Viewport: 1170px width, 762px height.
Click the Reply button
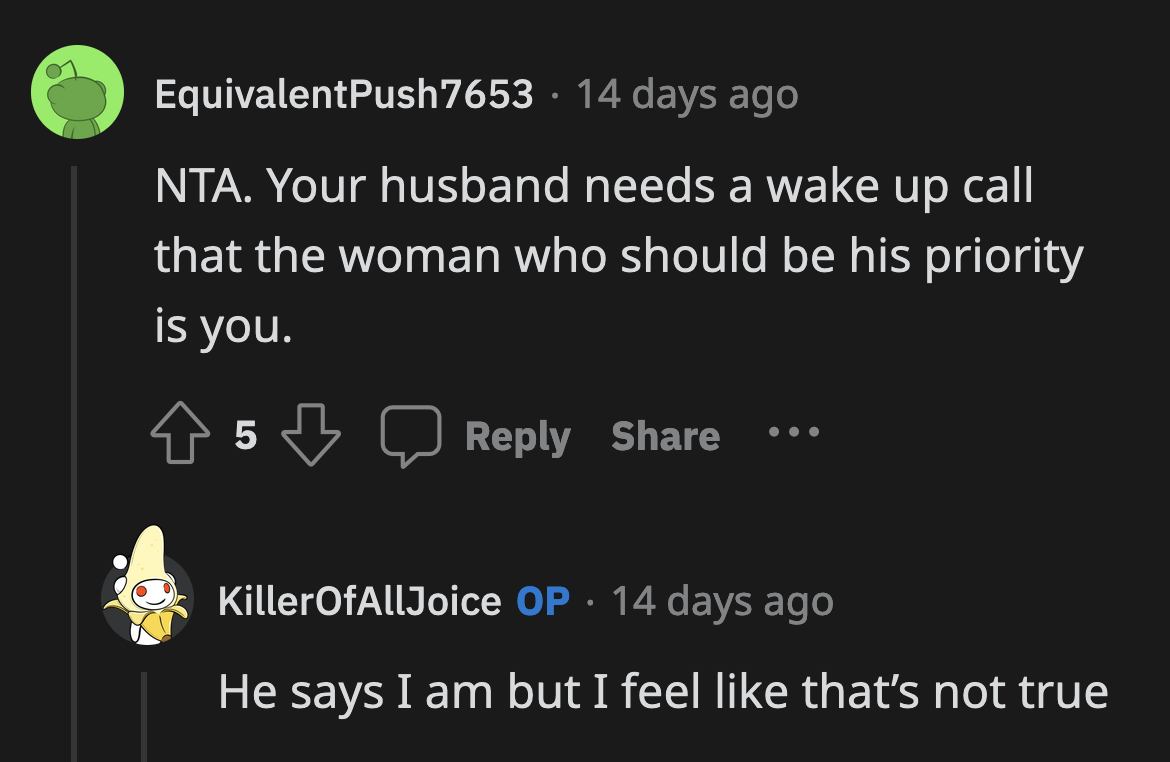517,434
